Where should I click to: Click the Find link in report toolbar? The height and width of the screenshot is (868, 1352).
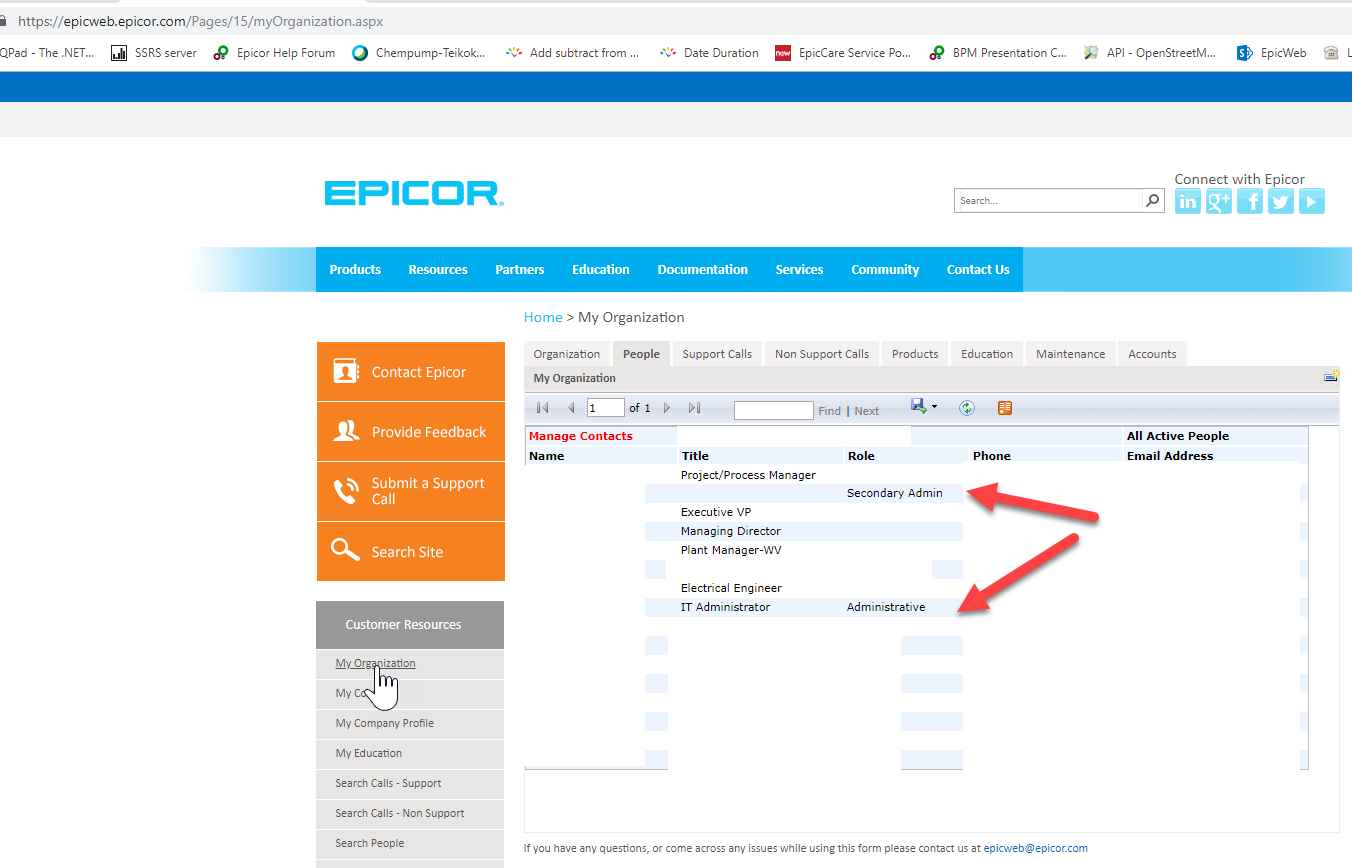[x=830, y=411]
